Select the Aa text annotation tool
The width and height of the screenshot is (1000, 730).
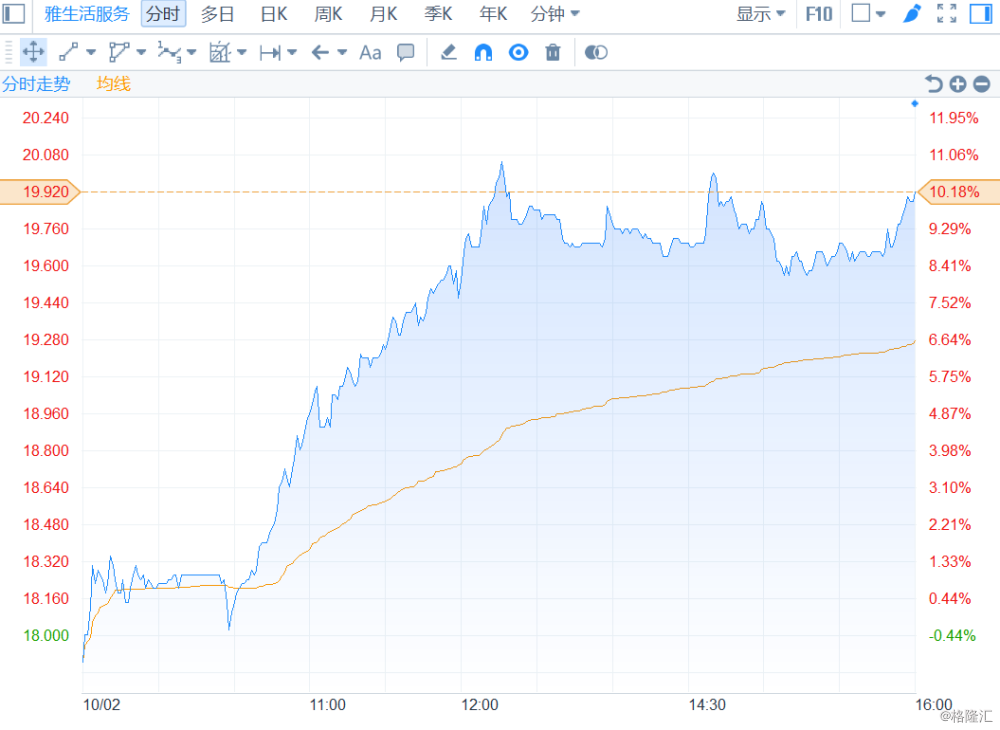coord(370,52)
